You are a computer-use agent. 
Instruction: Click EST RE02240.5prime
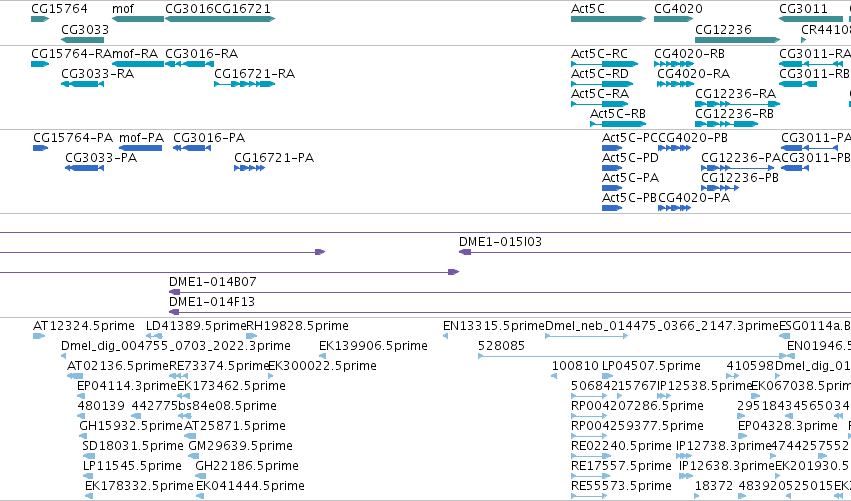(621, 447)
